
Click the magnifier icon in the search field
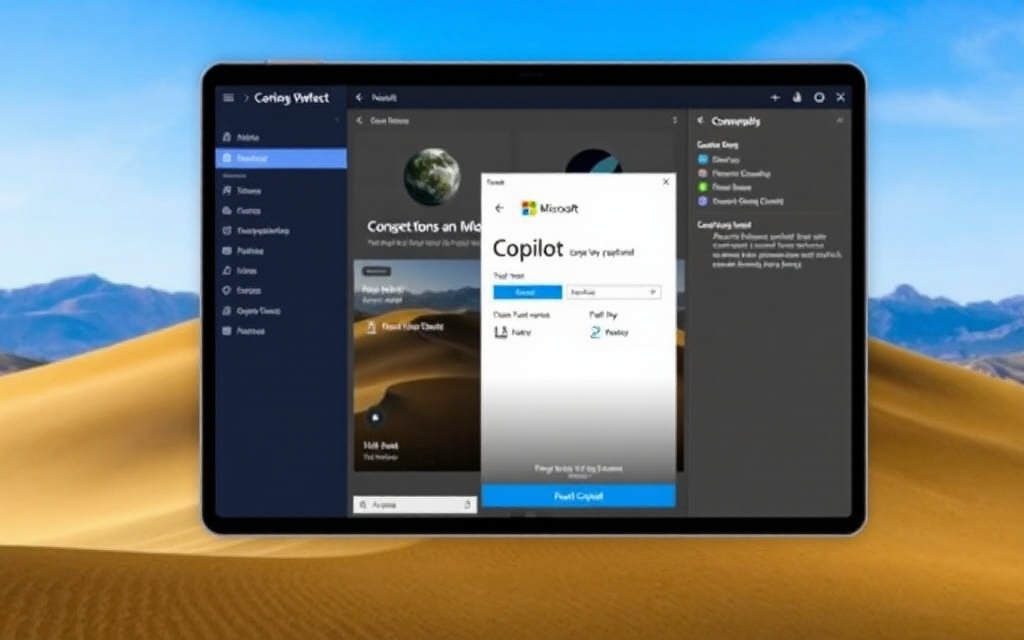pyautogui.click(x=363, y=505)
